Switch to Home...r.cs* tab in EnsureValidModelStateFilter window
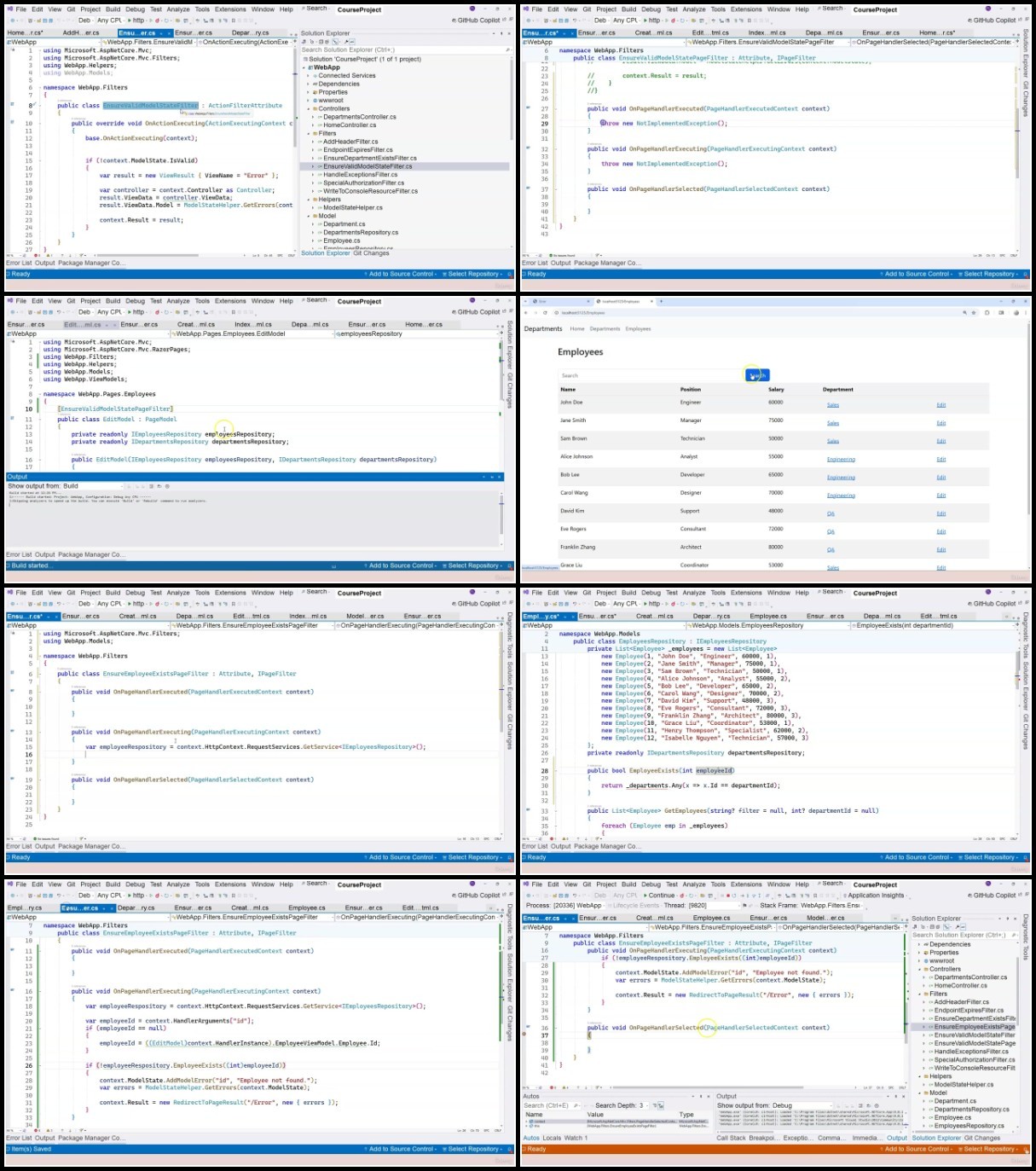1036x1171 pixels. [25, 33]
